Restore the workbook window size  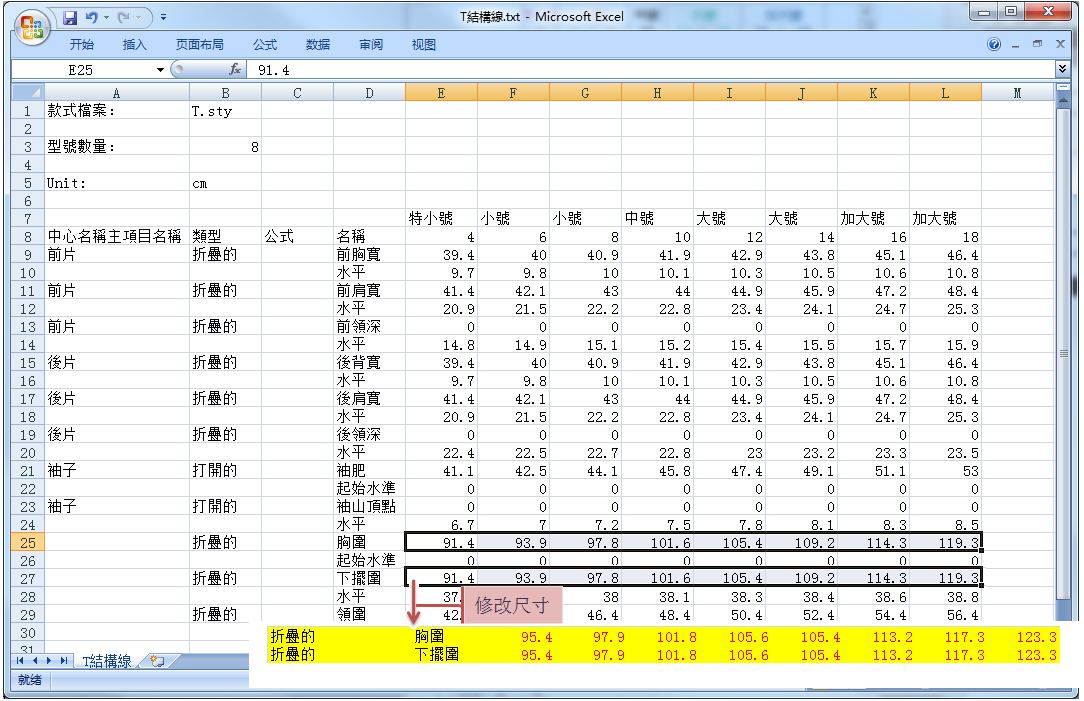1037,45
